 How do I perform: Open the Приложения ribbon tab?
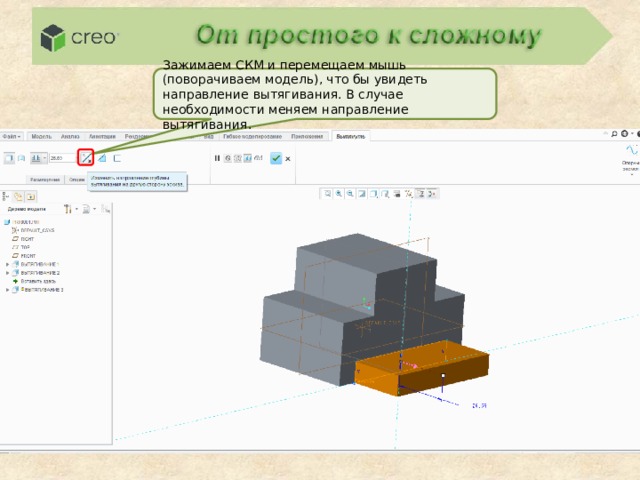307,136
